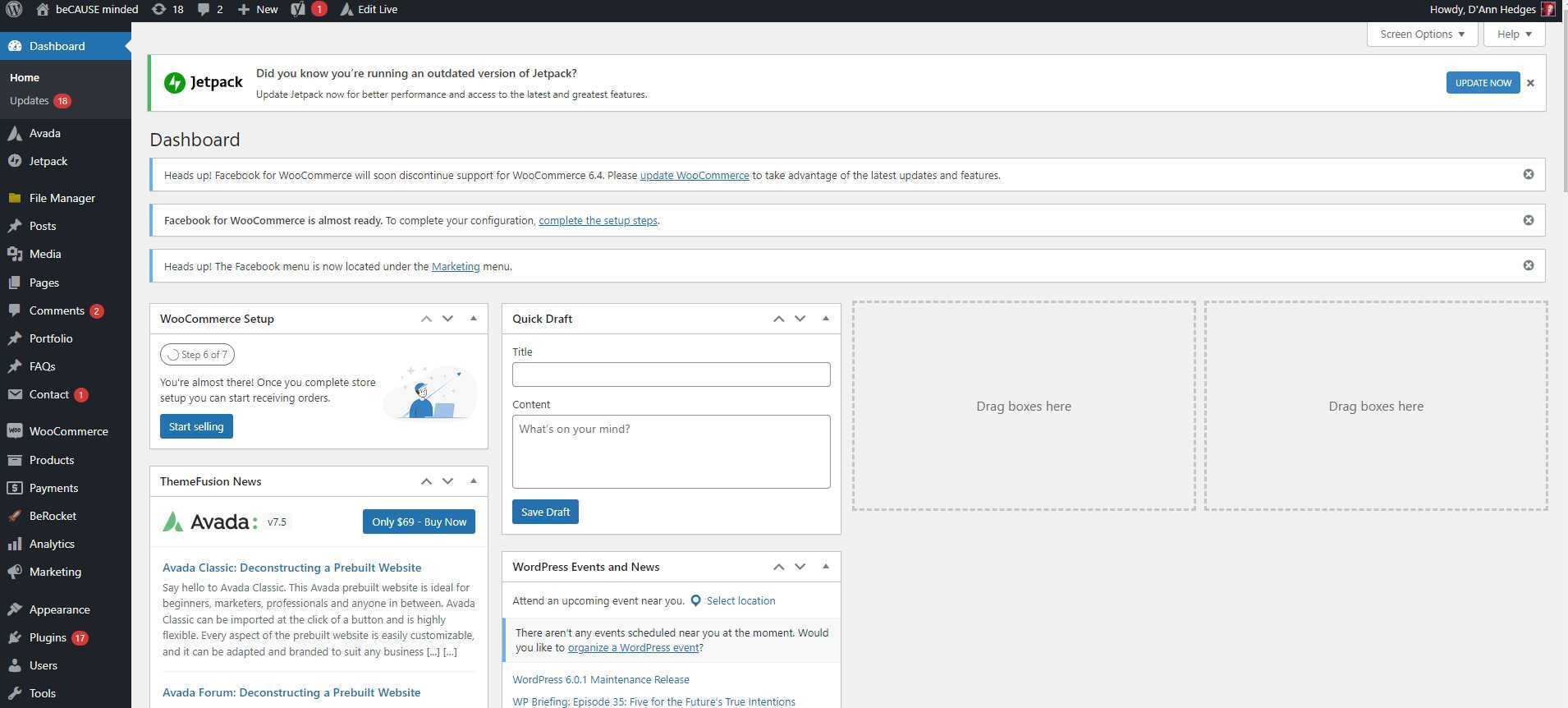Collapse the WooCommerce Setup panel
Viewport: 1568px width, 708px height.
pyautogui.click(x=474, y=319)
